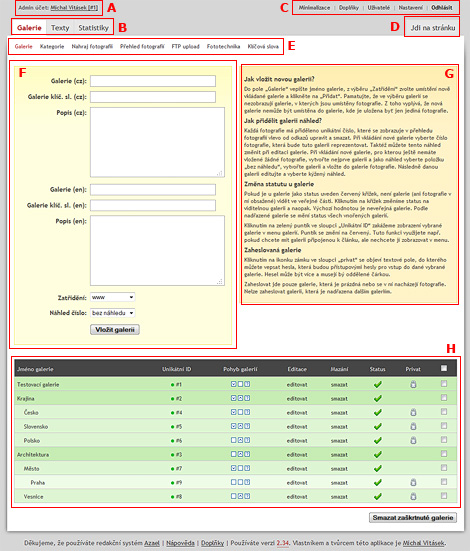
Task: Open FTP upload submenu item
Action: [186, 46]
